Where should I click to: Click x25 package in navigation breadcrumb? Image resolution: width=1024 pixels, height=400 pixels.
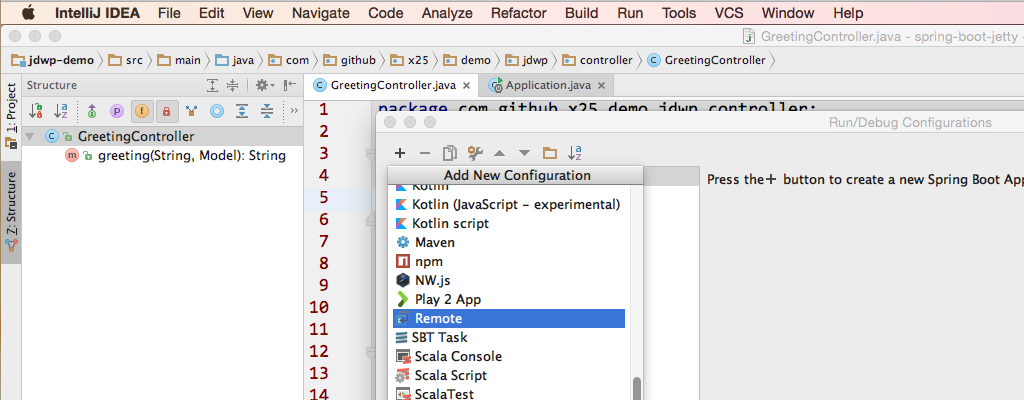pos(409,60)
